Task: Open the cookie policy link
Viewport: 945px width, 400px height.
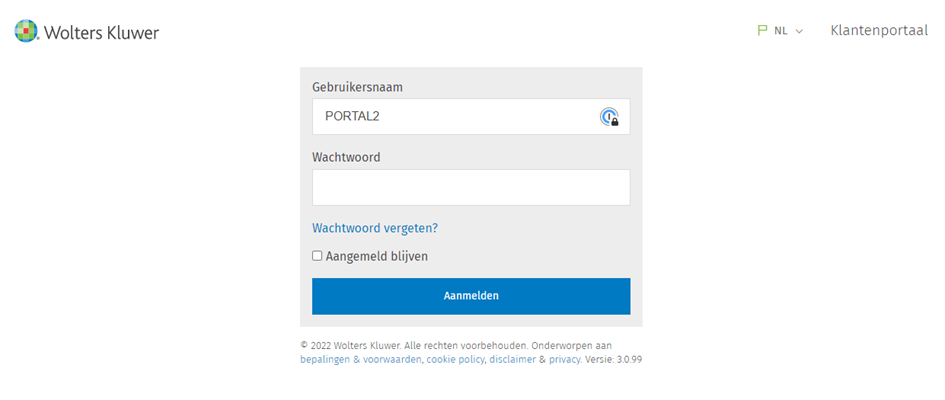Action: [455, 360]
